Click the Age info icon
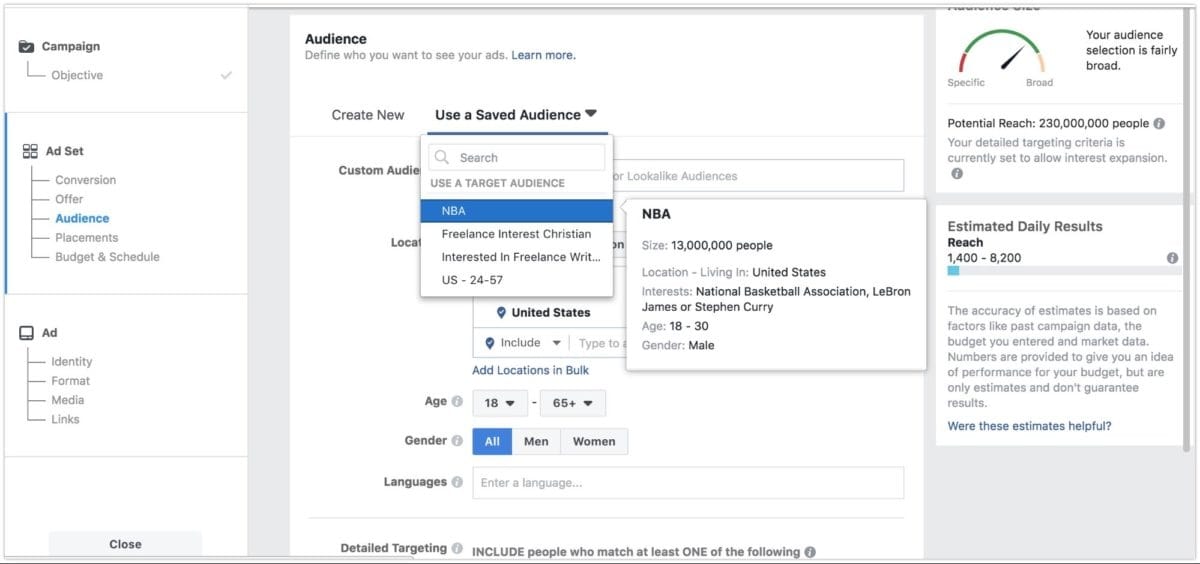The image size is (1200, 564). (457, 401)
